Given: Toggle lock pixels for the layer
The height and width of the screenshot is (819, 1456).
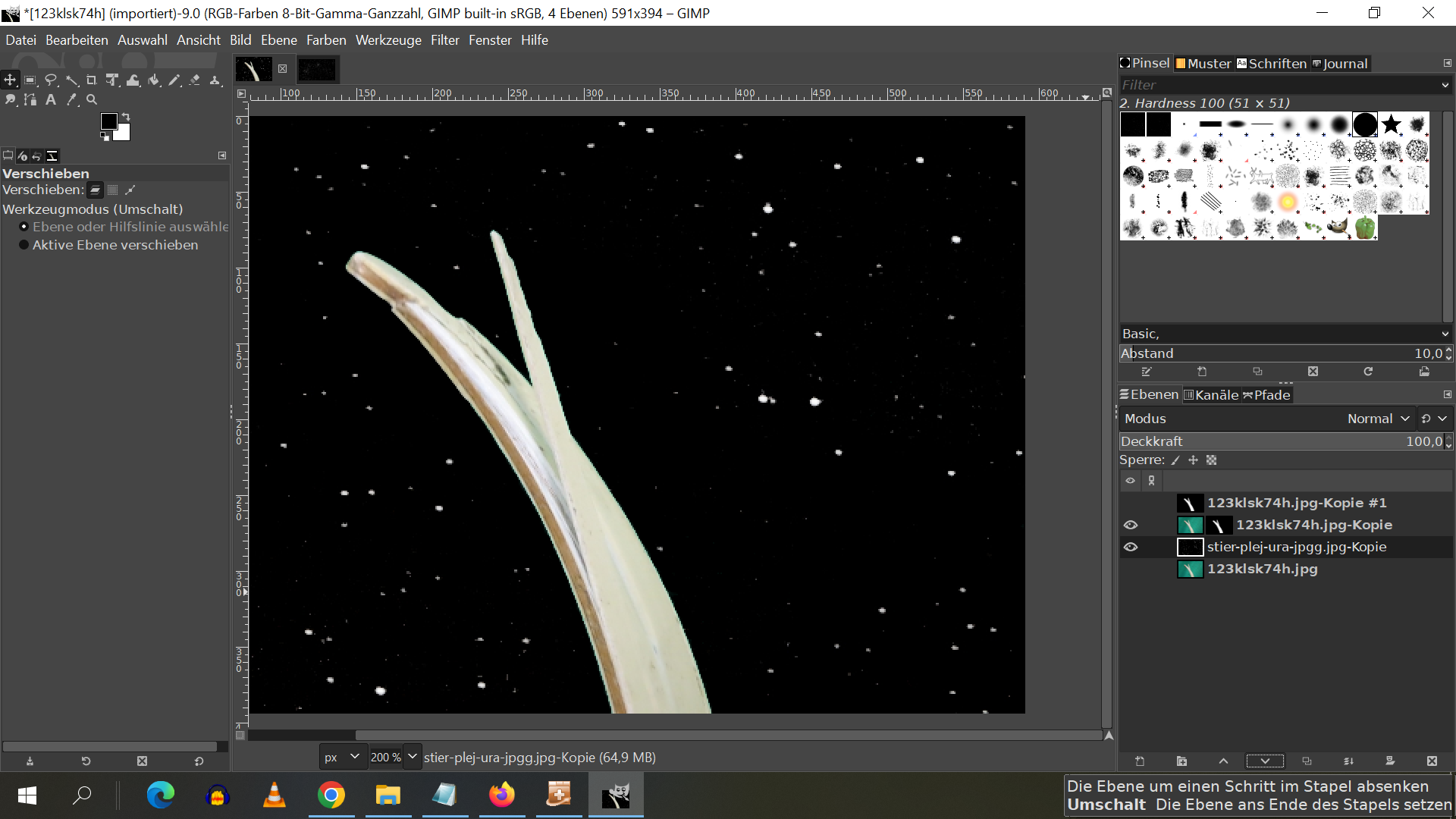Looking at the screenshot, I should 1175,460.
